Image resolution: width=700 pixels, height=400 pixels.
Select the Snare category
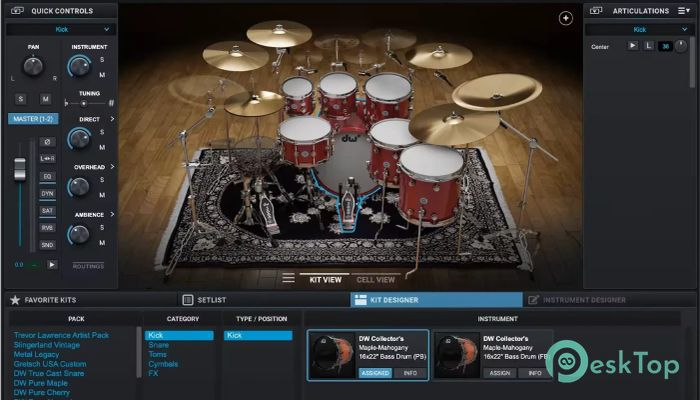158,345
